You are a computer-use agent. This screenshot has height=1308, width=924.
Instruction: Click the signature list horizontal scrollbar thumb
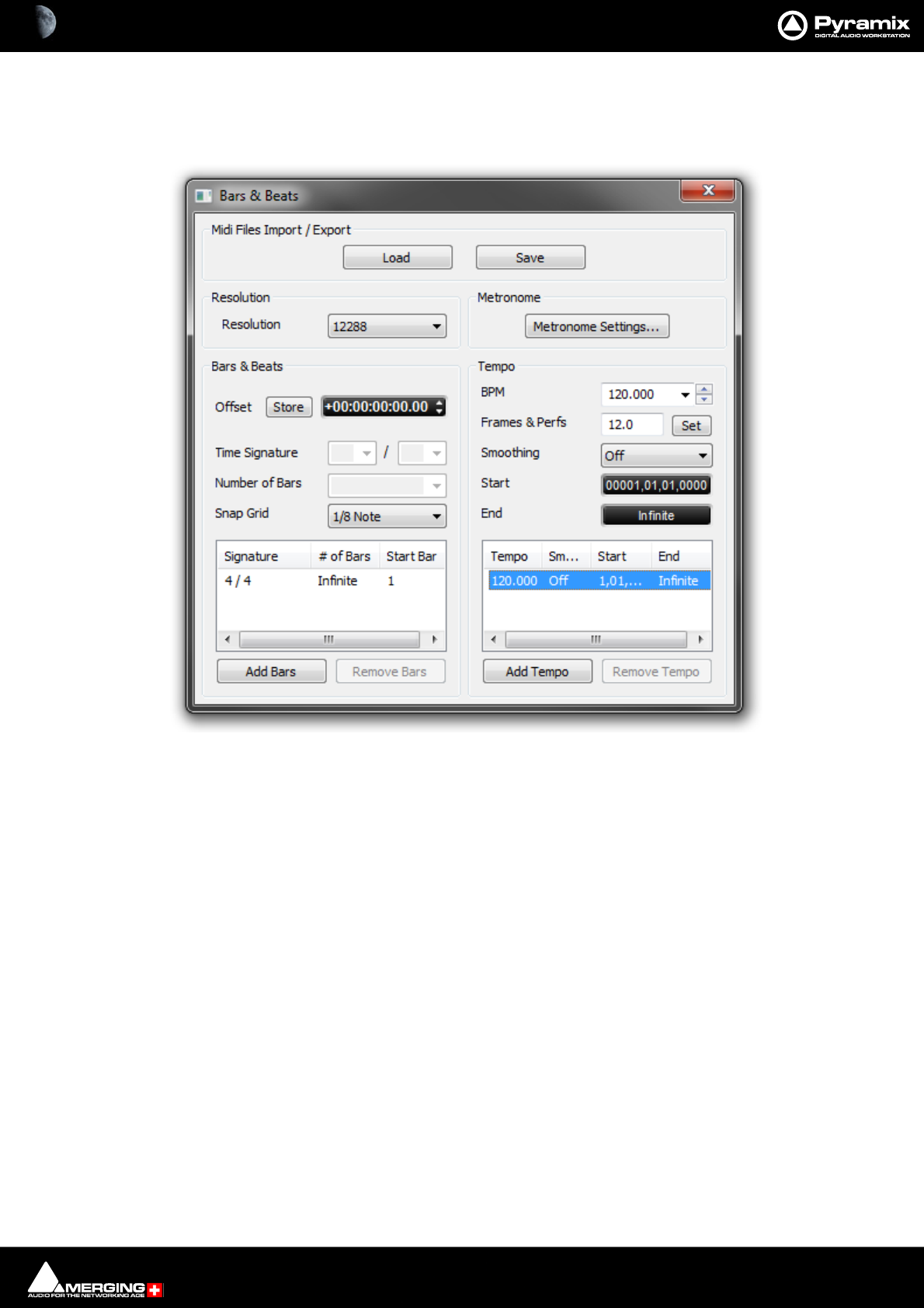pyautogui.click(x=329, y=639)
